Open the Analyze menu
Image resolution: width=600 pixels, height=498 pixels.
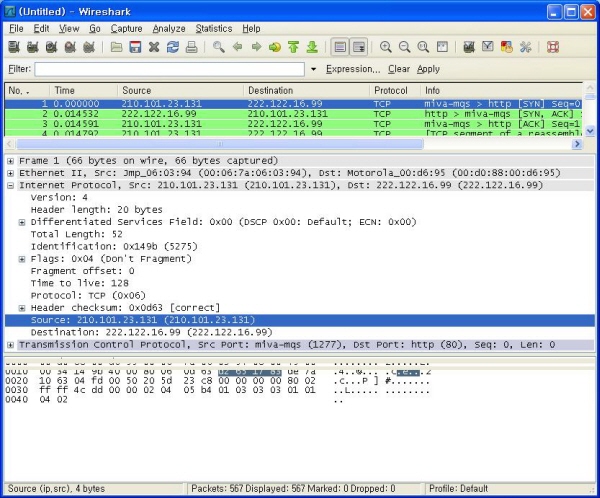[169, 29]
